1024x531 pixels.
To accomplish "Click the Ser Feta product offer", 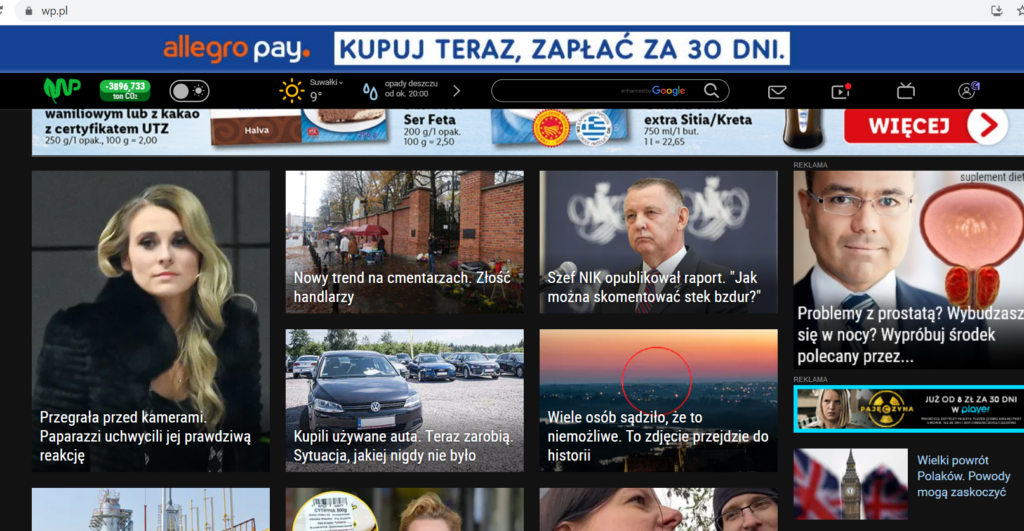I will coord(431,129).
